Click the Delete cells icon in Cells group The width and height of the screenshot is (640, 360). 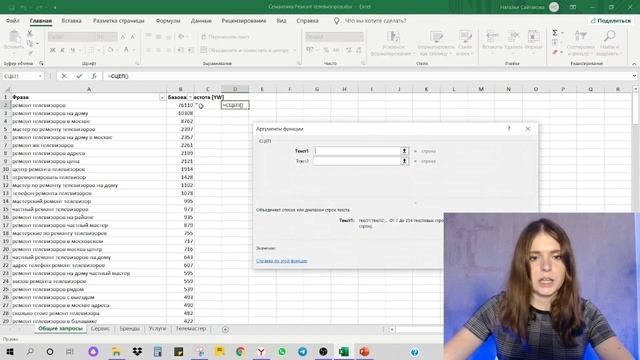(x=513, y=36)
